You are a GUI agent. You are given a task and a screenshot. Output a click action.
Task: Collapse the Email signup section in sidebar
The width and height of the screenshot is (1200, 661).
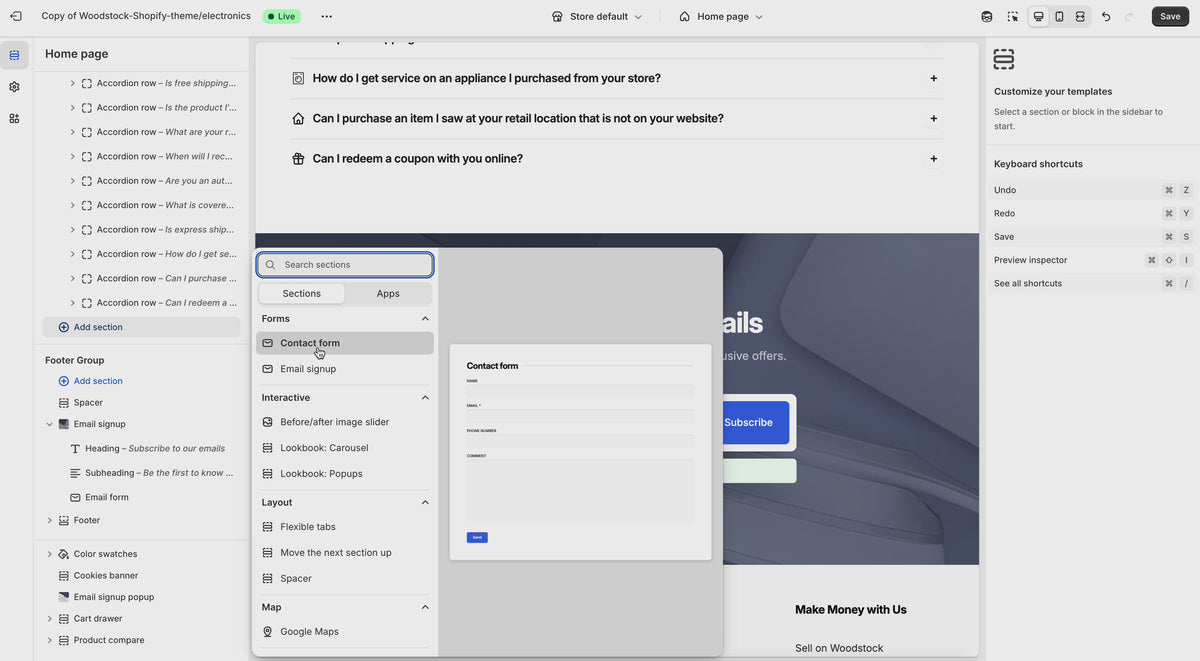(x=49, y=424)
